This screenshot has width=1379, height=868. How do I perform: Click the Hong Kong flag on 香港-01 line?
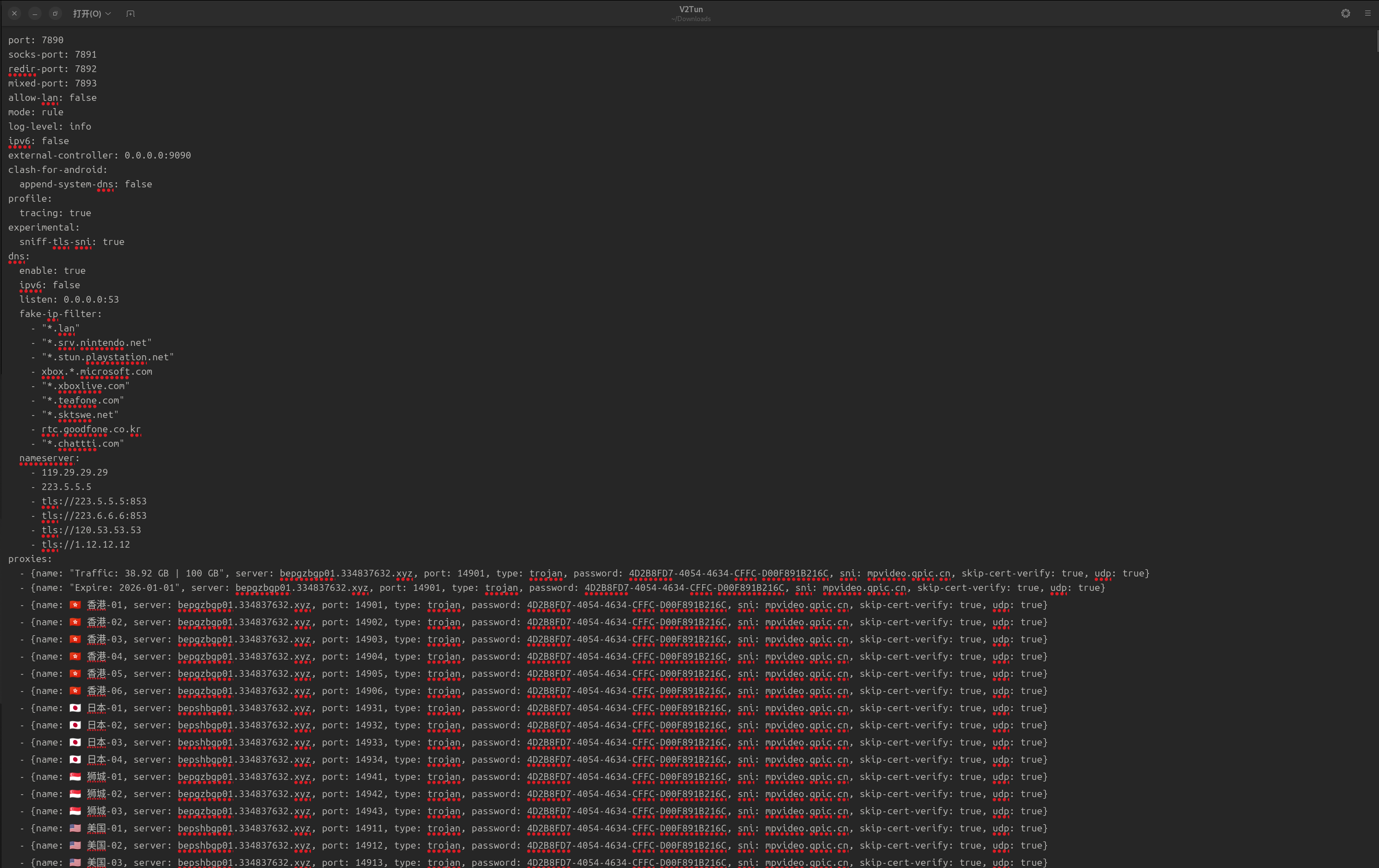[x=75, y=605]
